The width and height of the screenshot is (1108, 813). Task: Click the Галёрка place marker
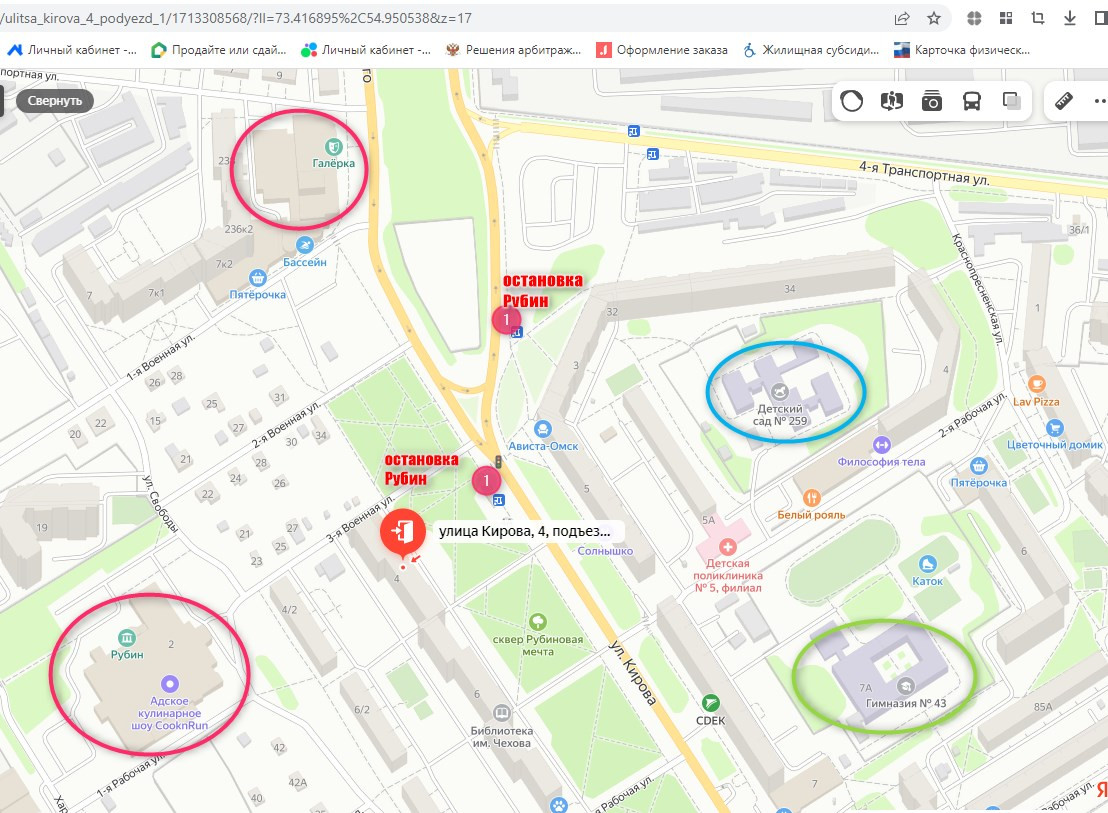click(x=334, y=153)
